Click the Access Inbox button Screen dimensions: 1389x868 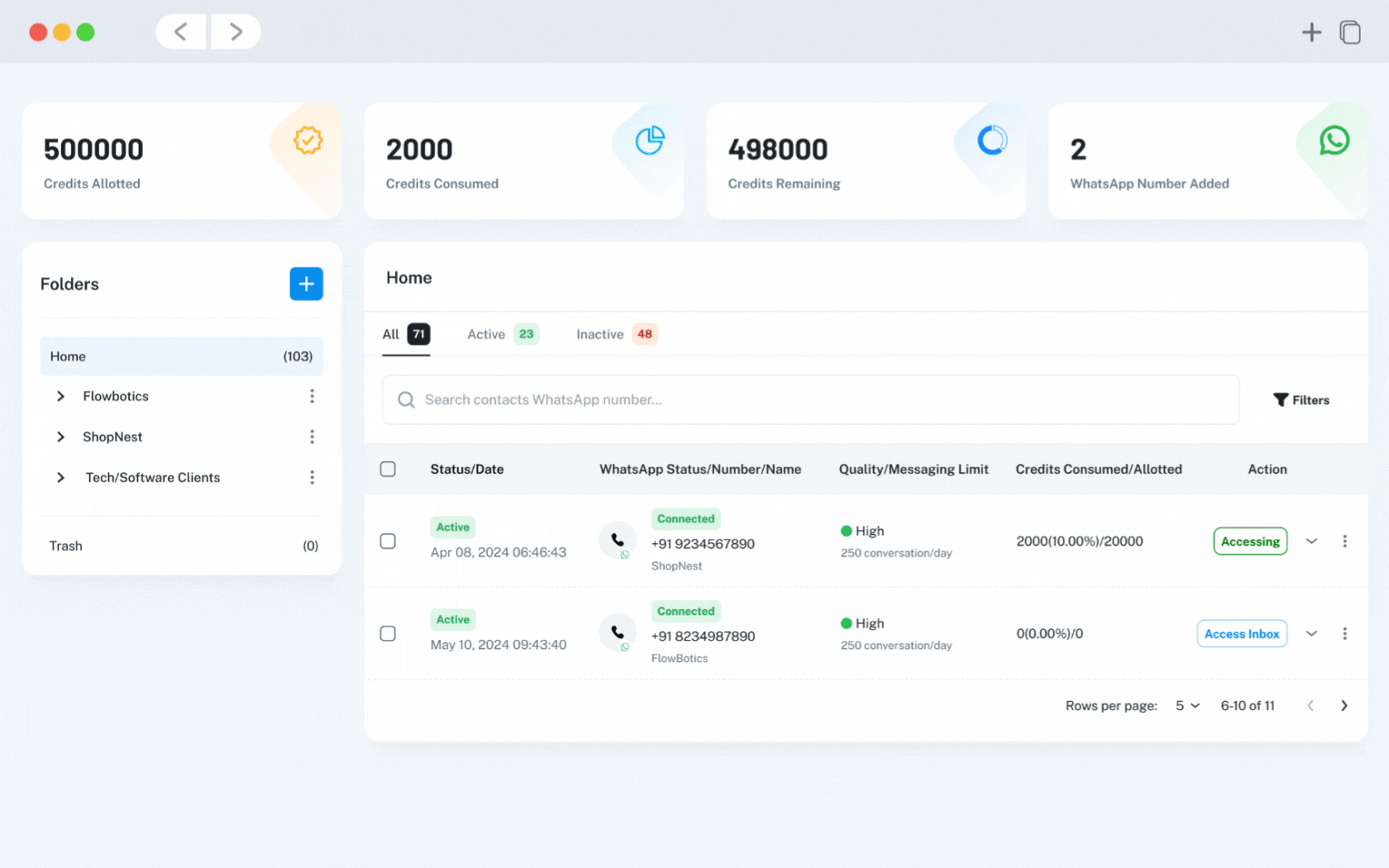click(x=1241, y=633)
